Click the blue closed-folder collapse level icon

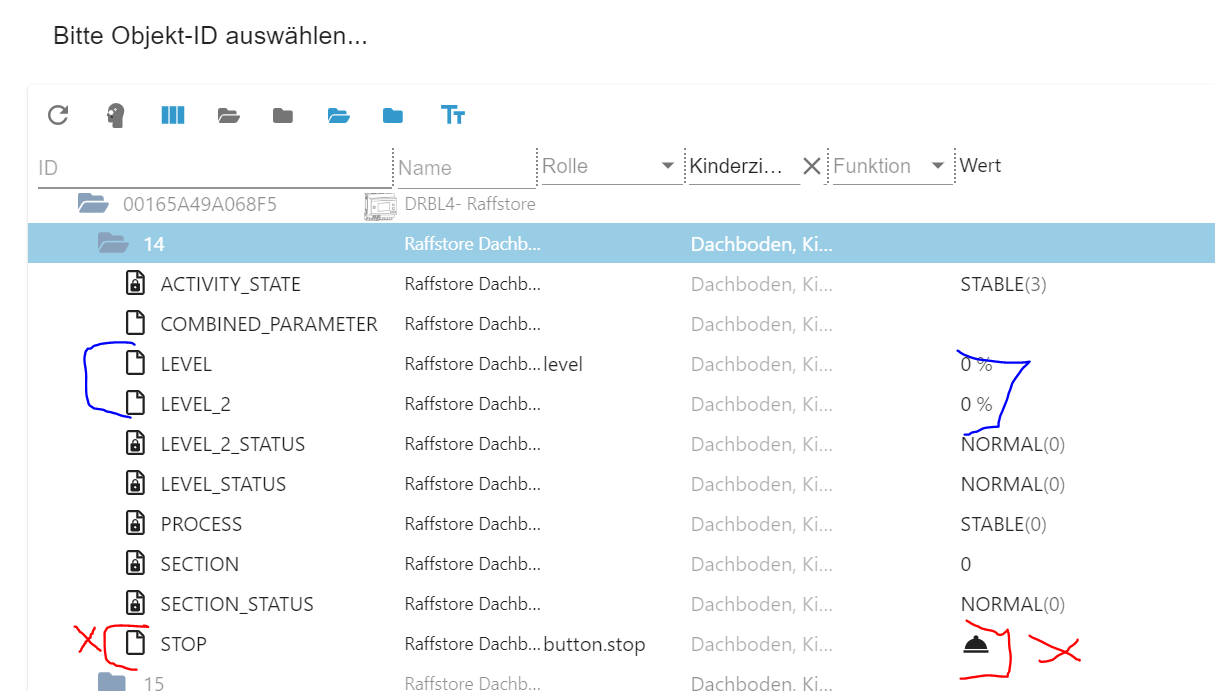393,115
